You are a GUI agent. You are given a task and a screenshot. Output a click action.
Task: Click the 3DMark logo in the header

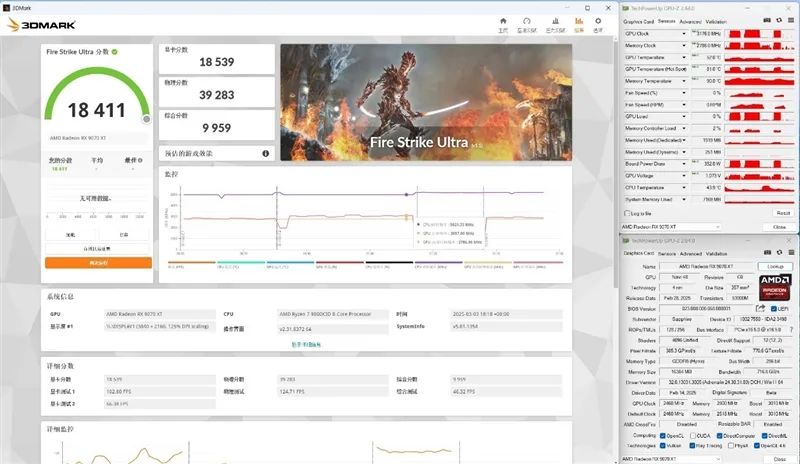(41, 25)
